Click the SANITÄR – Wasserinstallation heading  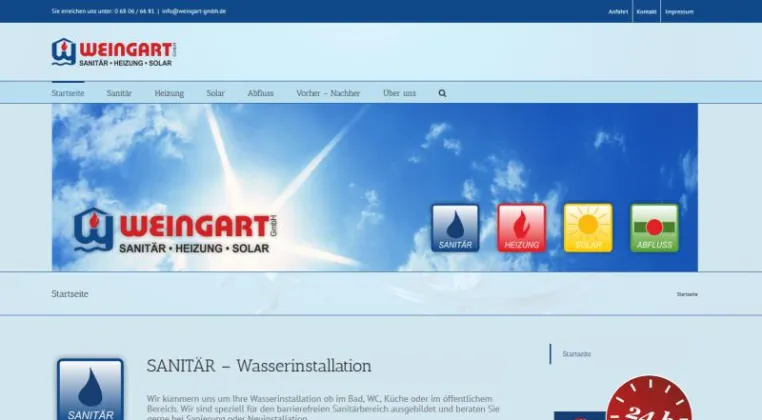coord(259,366)
